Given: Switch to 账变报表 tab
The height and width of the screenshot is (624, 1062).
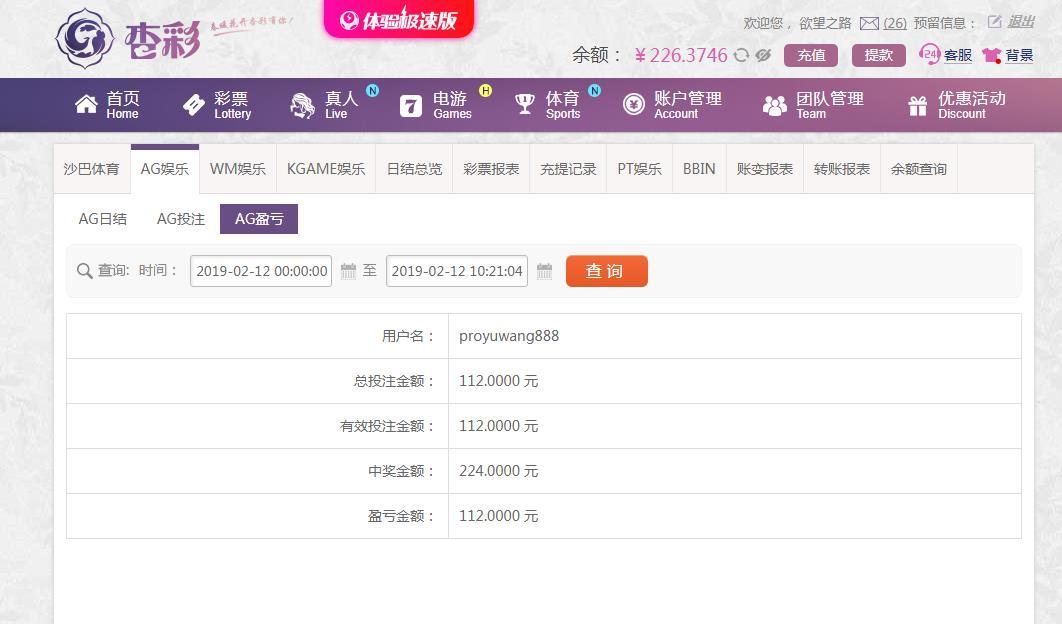Looking at the screenshot, I should click(765, 169).
